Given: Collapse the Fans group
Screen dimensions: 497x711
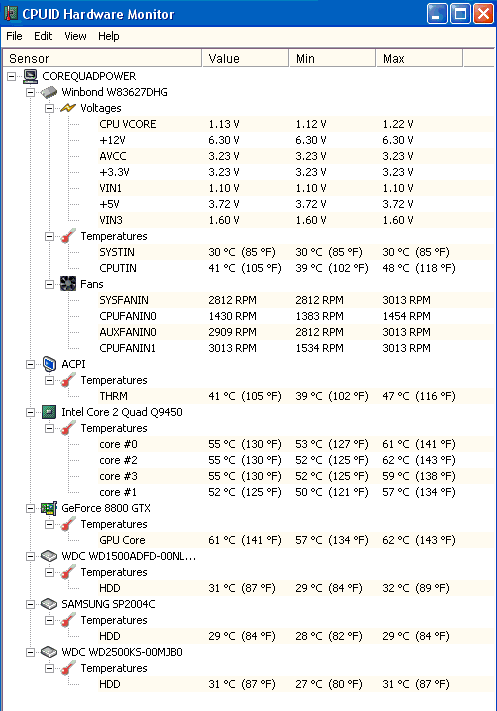Looking at the screenshot, I should pyautogui.click(x=49, y=284).
